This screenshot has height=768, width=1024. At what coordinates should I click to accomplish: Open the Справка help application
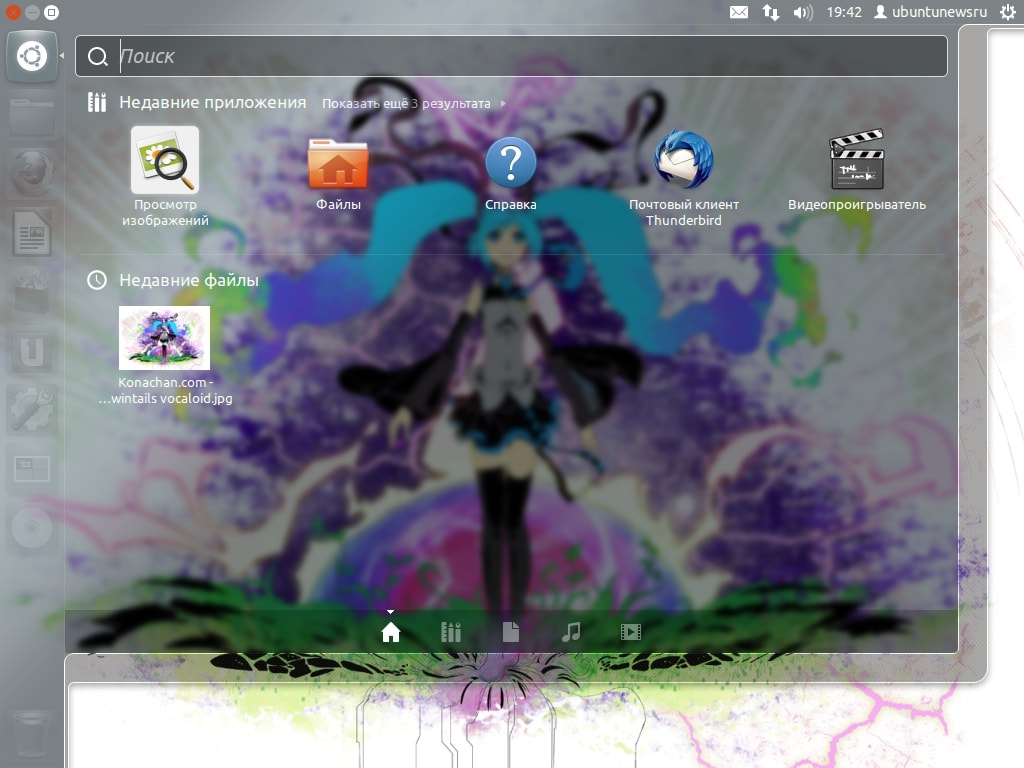(511, 162)
